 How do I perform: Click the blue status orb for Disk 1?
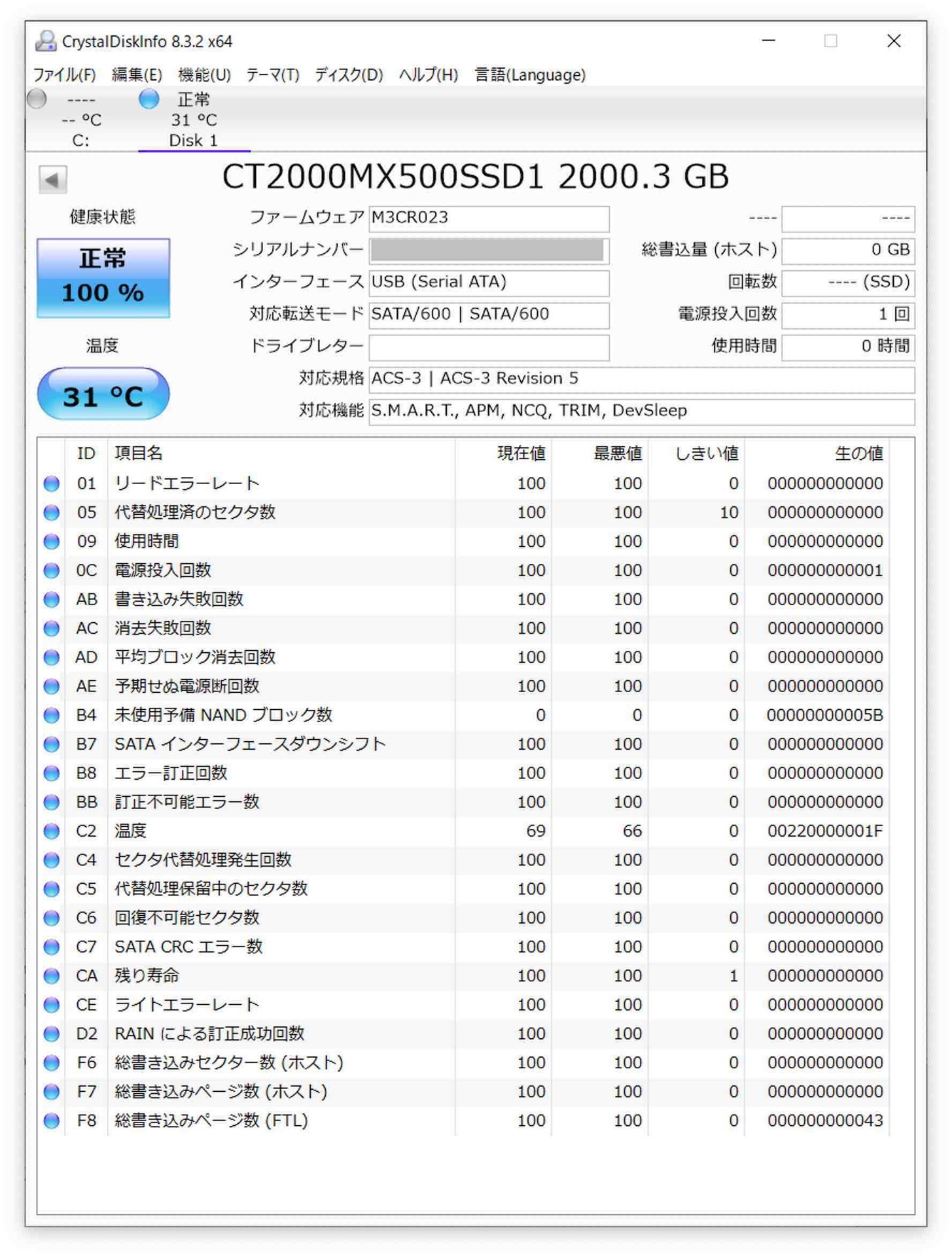coord(149,99)
